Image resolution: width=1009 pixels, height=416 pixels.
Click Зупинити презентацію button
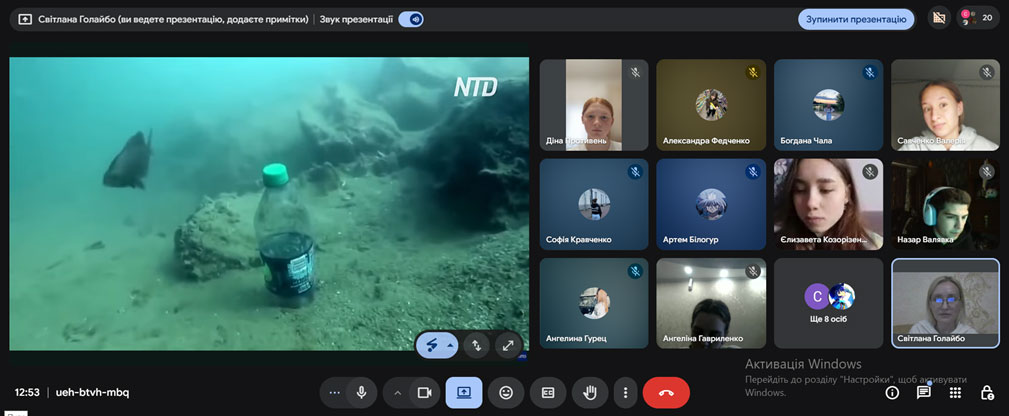tap(856, 19)
